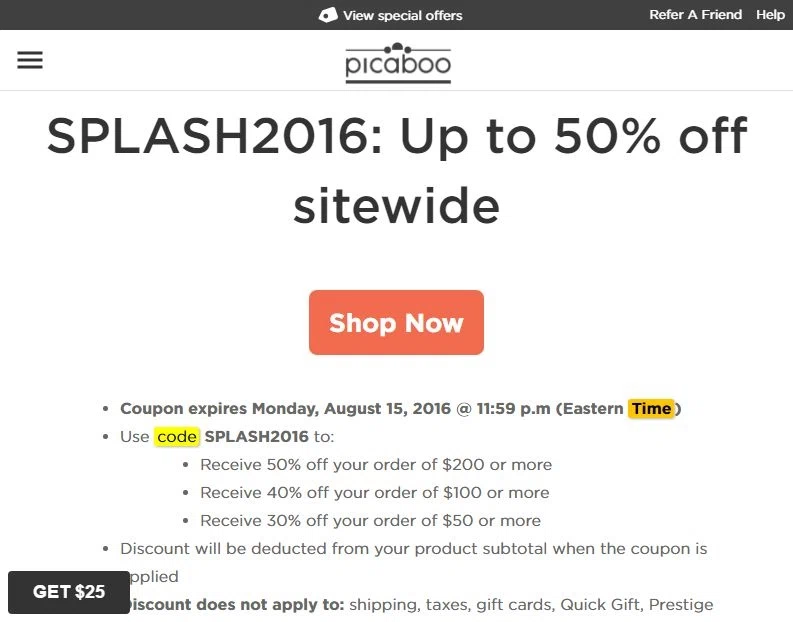Click the coupon expiration date line
This screenshot has width=793, height=622.
coord(401,409)
